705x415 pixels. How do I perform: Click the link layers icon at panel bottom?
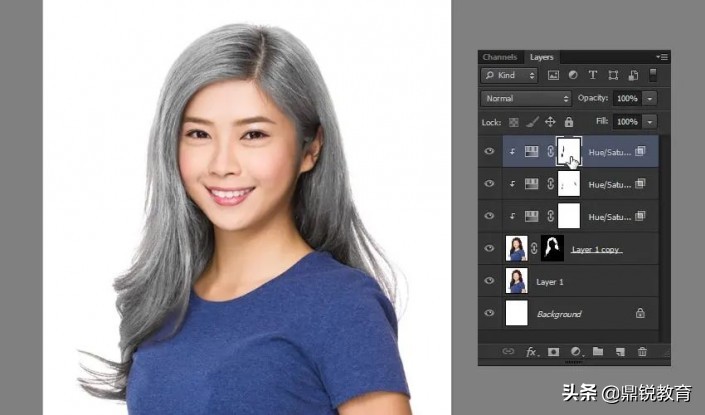(x=508, y=352)
